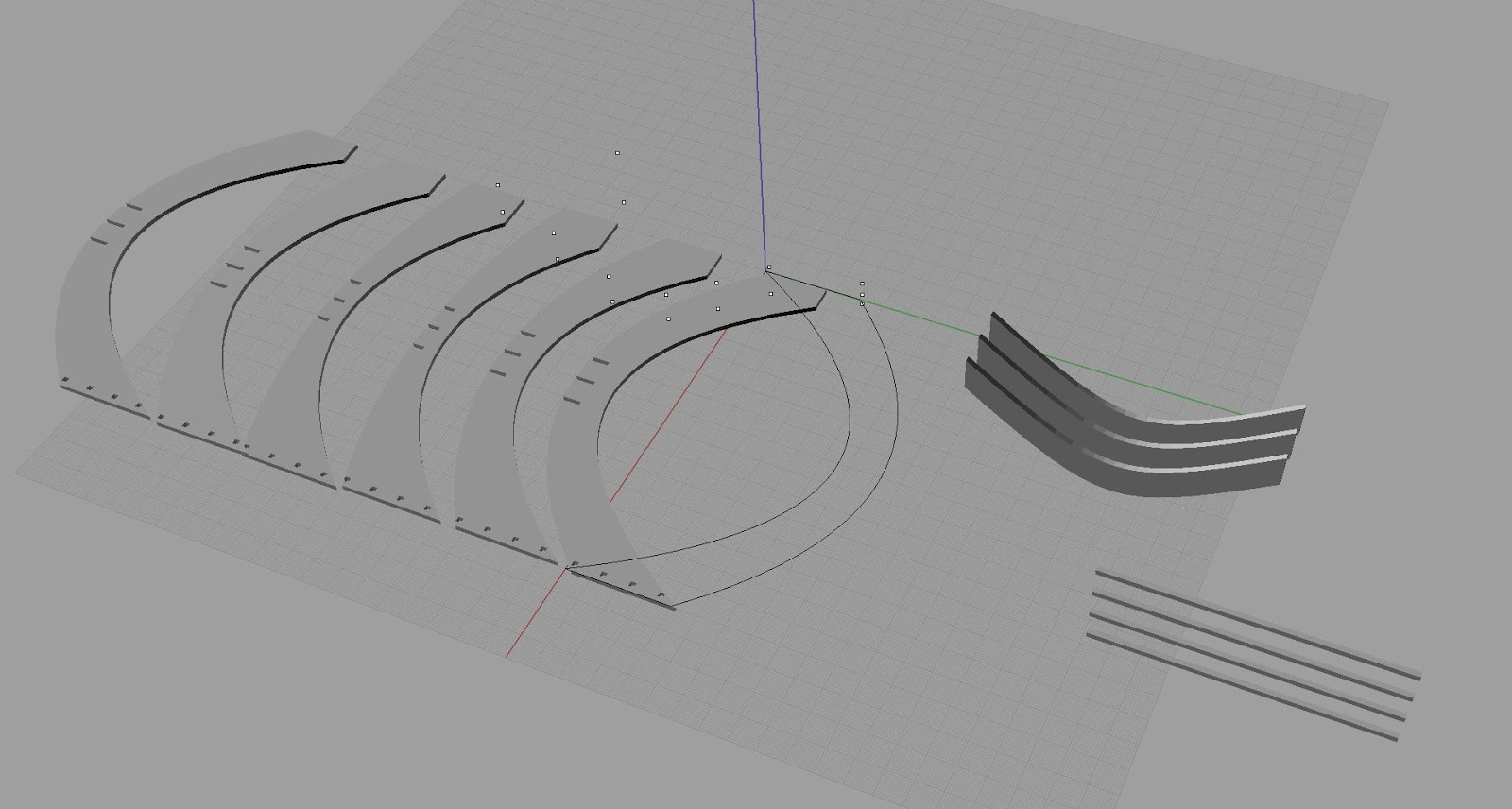Click the red axis line
The height and width of the screenshot is (809, 1512).
(x=614, y=491)
